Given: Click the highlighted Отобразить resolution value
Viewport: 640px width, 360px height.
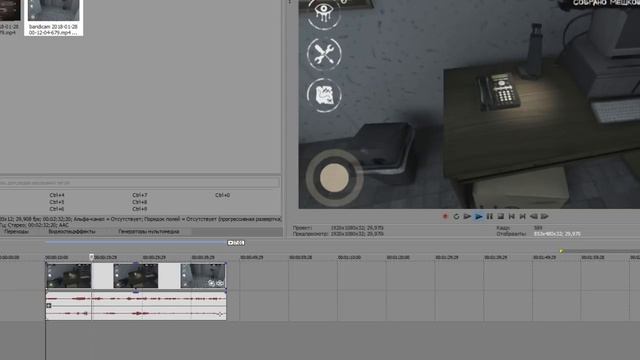Looking at the screenshot, I should pos(557,234).
